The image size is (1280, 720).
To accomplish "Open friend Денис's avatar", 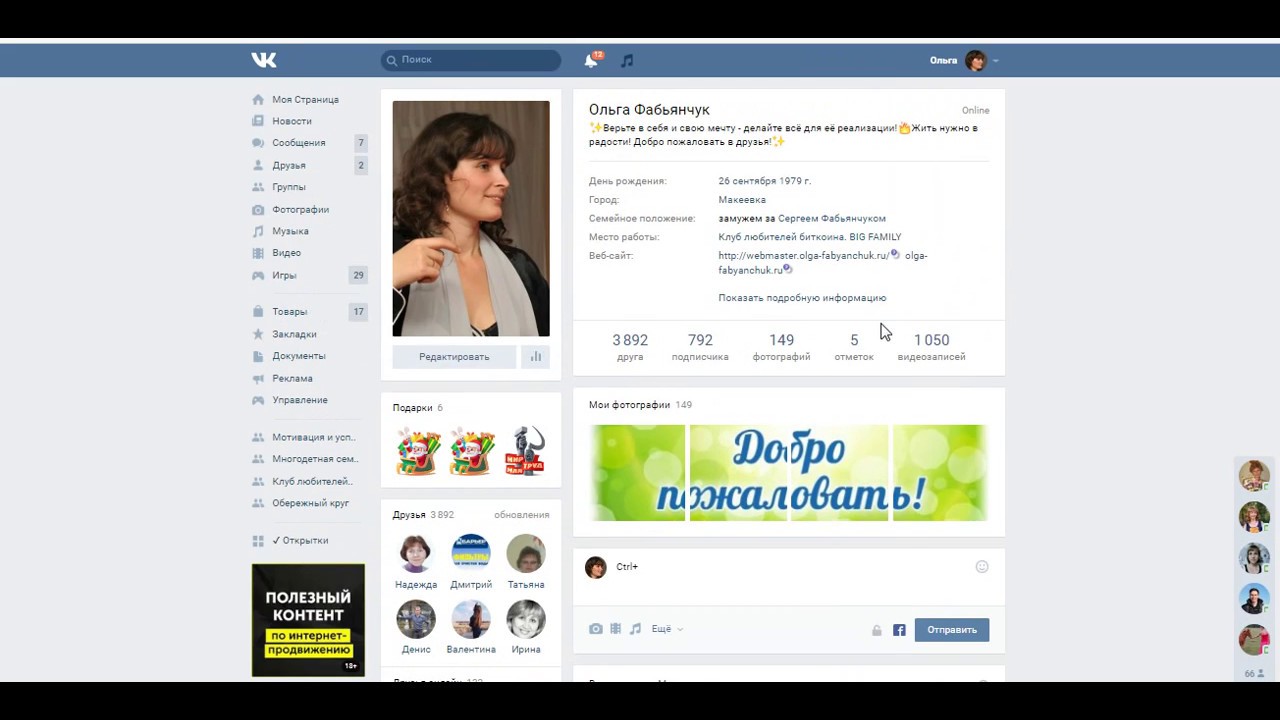I will 416,619.
